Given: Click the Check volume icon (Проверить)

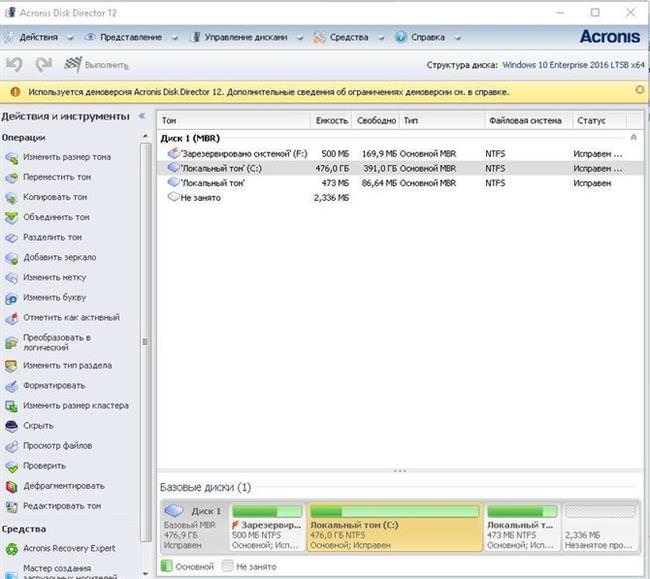Looking at the screenshot, I should [x=12, y=466].
